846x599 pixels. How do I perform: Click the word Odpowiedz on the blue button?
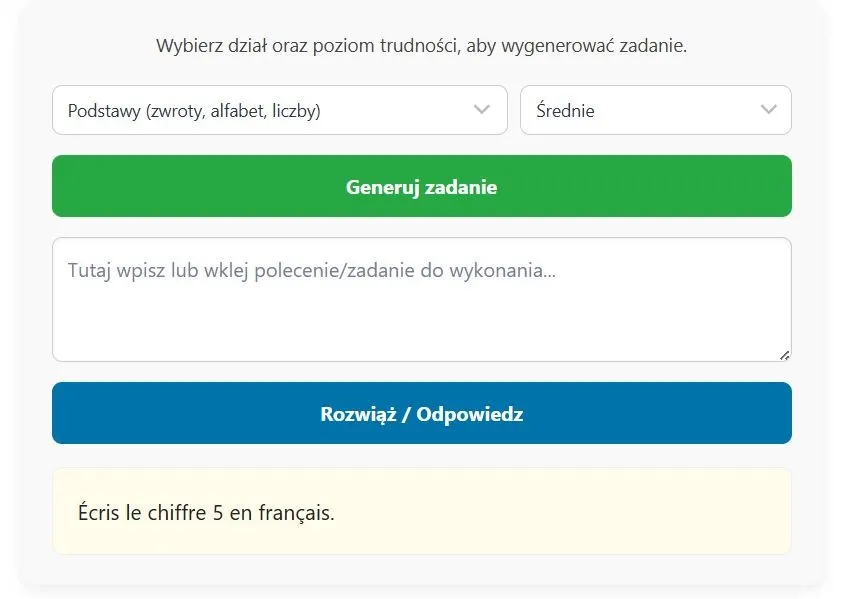(469, 414)
